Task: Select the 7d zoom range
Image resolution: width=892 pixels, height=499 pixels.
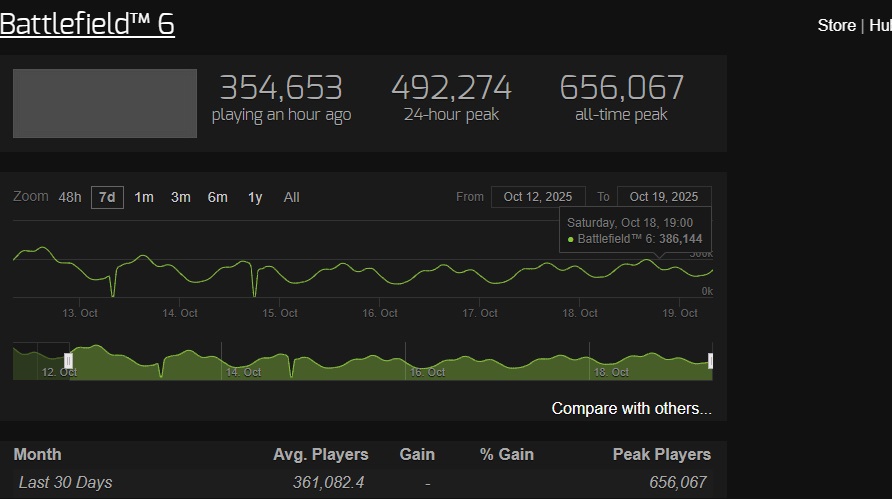Action: point(107,197)
